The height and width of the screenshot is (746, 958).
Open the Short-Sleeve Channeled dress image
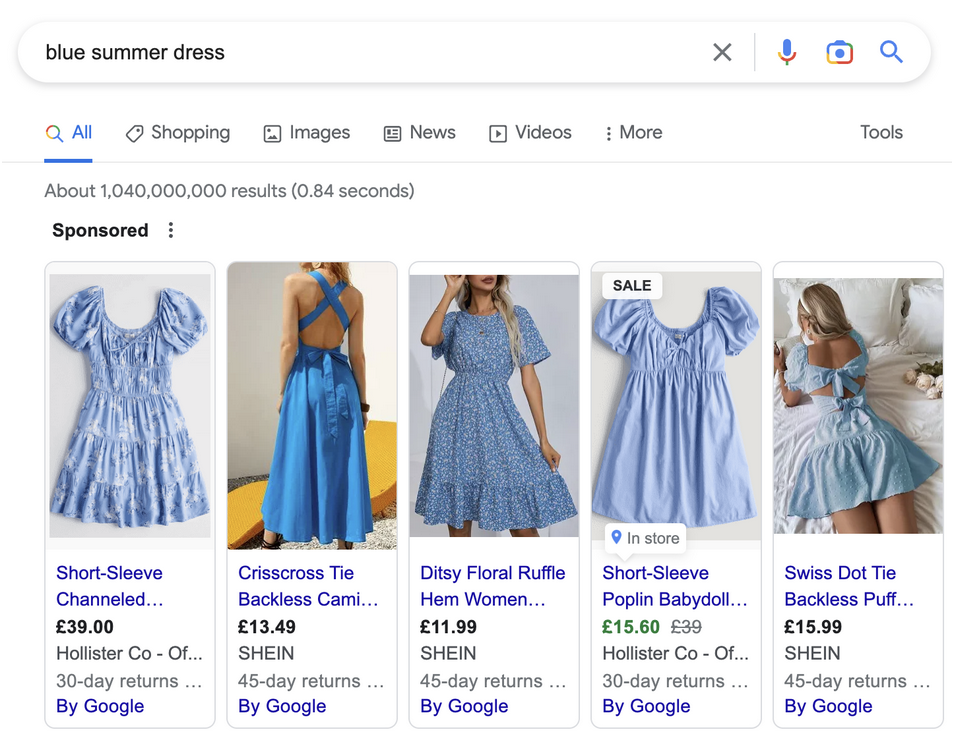(130, 406)
